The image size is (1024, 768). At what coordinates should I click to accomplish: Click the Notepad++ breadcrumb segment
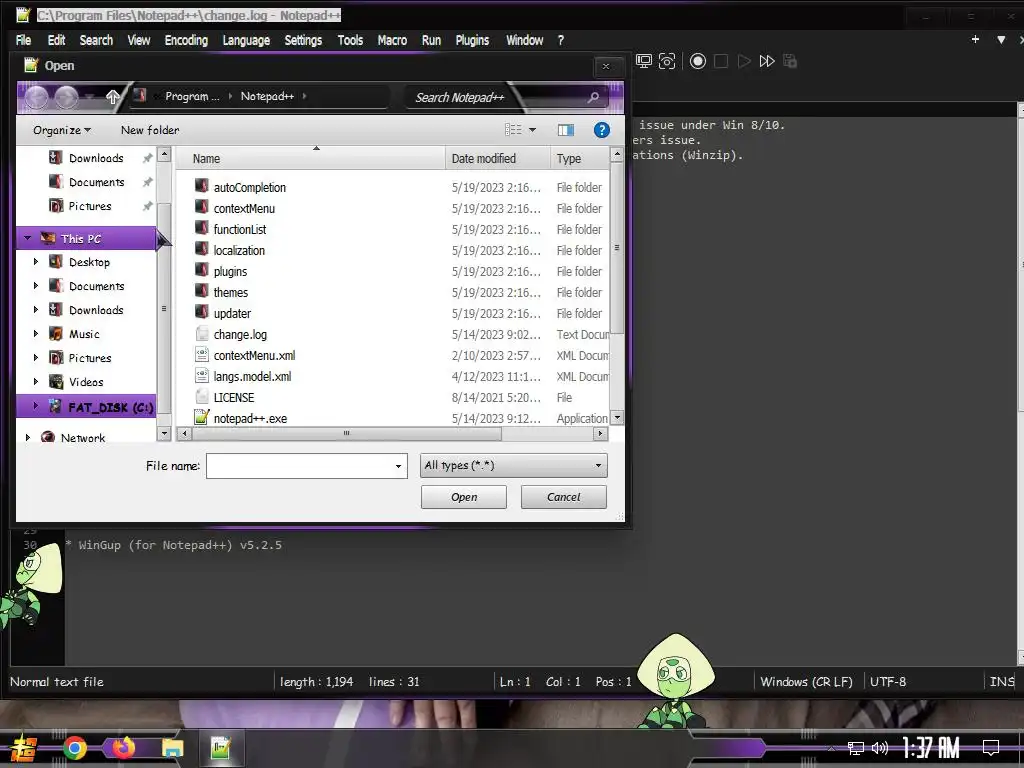click(x=267, y=97)
